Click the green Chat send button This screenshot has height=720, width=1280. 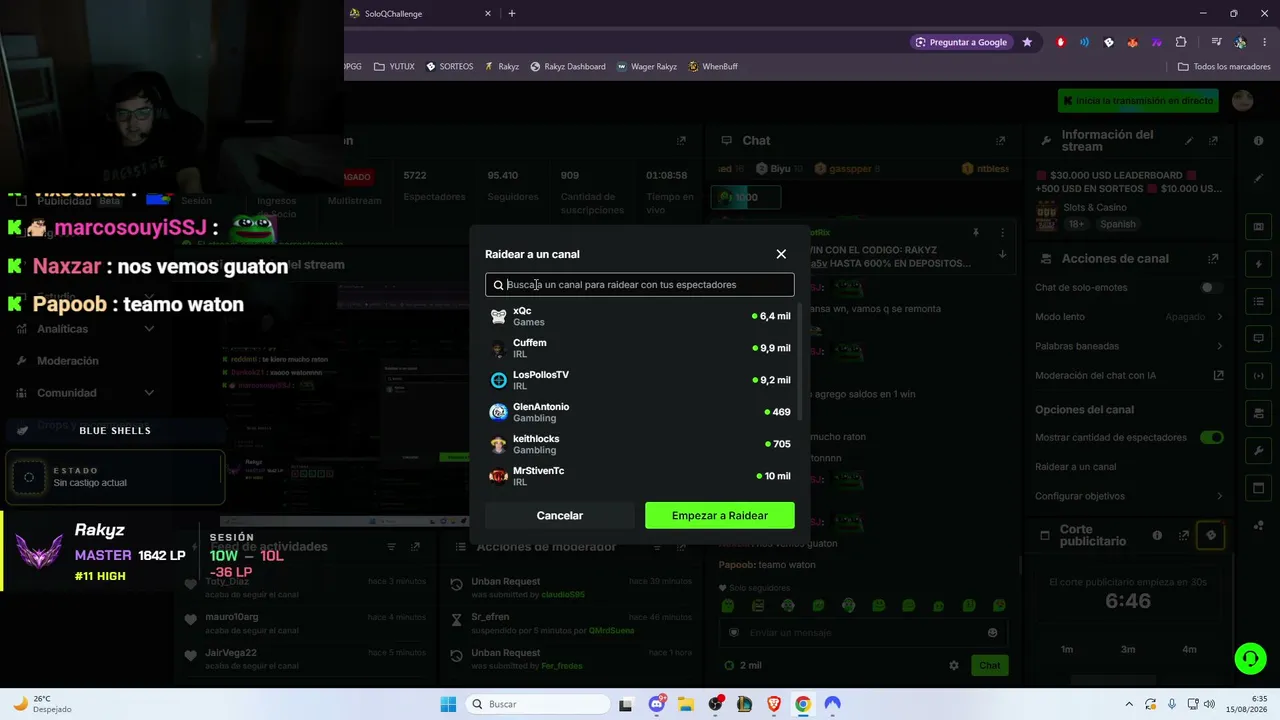click(x=989, y=666)
